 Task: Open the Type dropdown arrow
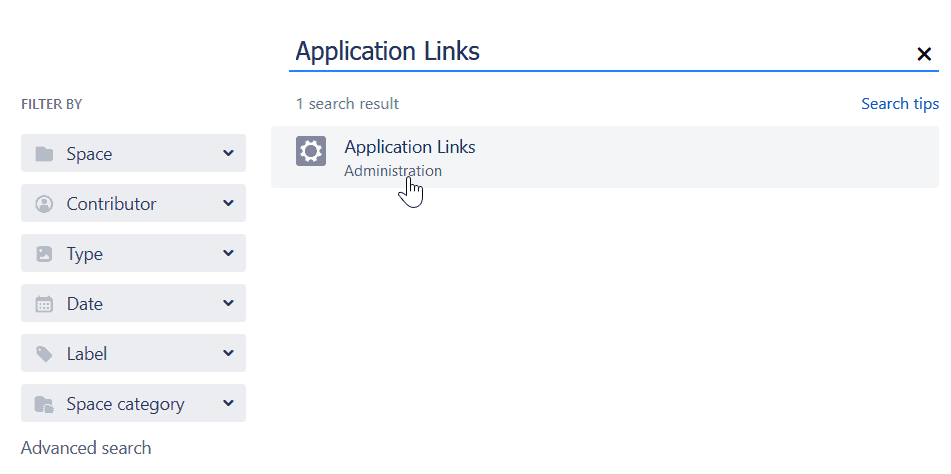pos(228,254)
